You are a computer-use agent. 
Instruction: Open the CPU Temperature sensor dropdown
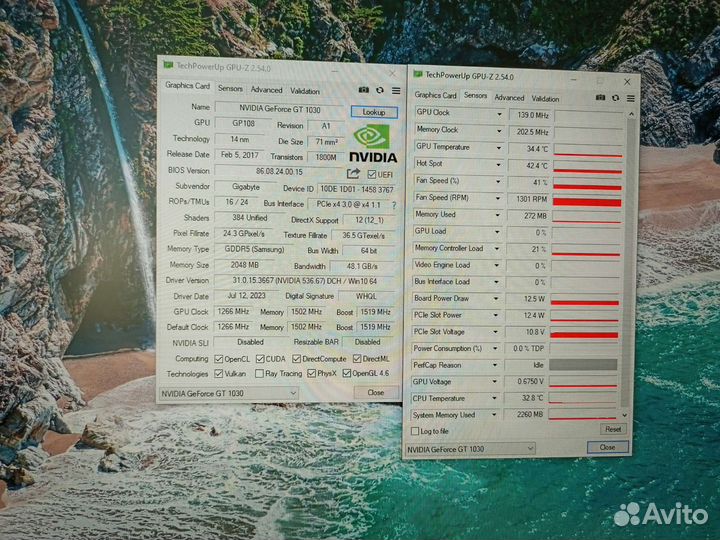pyautogui.click(x=495, y=398)
